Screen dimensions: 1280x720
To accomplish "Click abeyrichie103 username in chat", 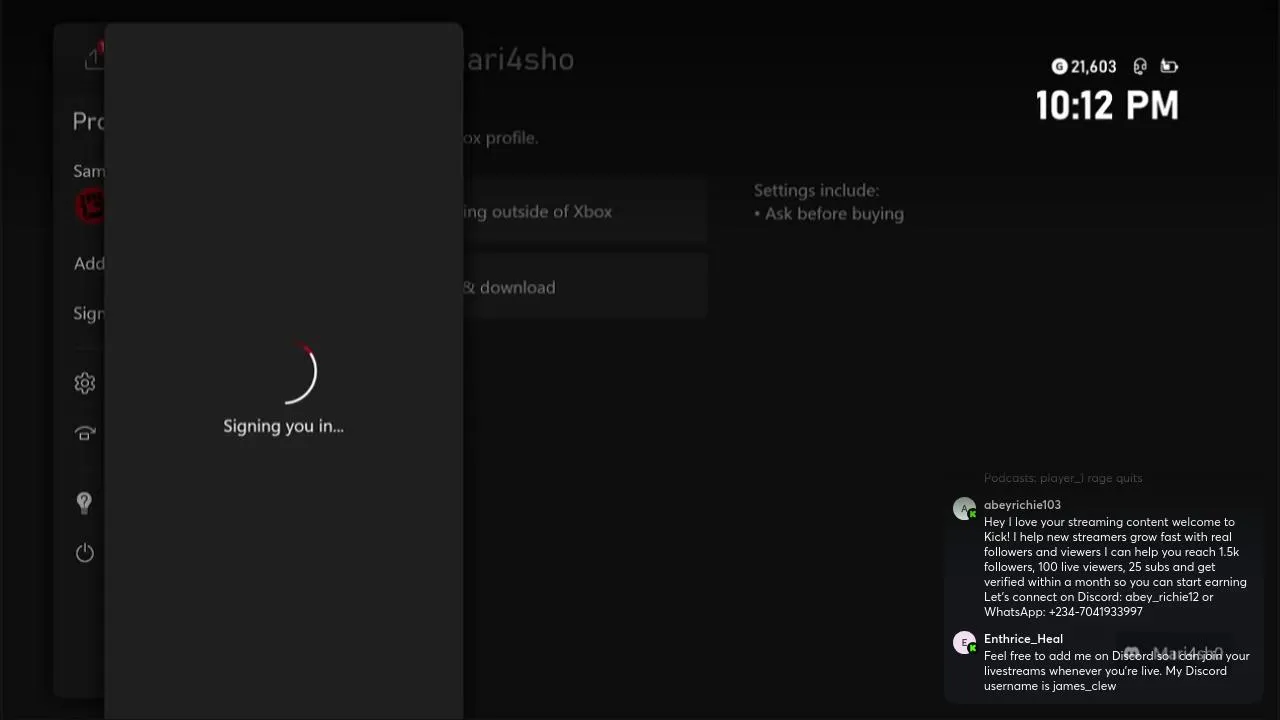I will [1022, 505].
